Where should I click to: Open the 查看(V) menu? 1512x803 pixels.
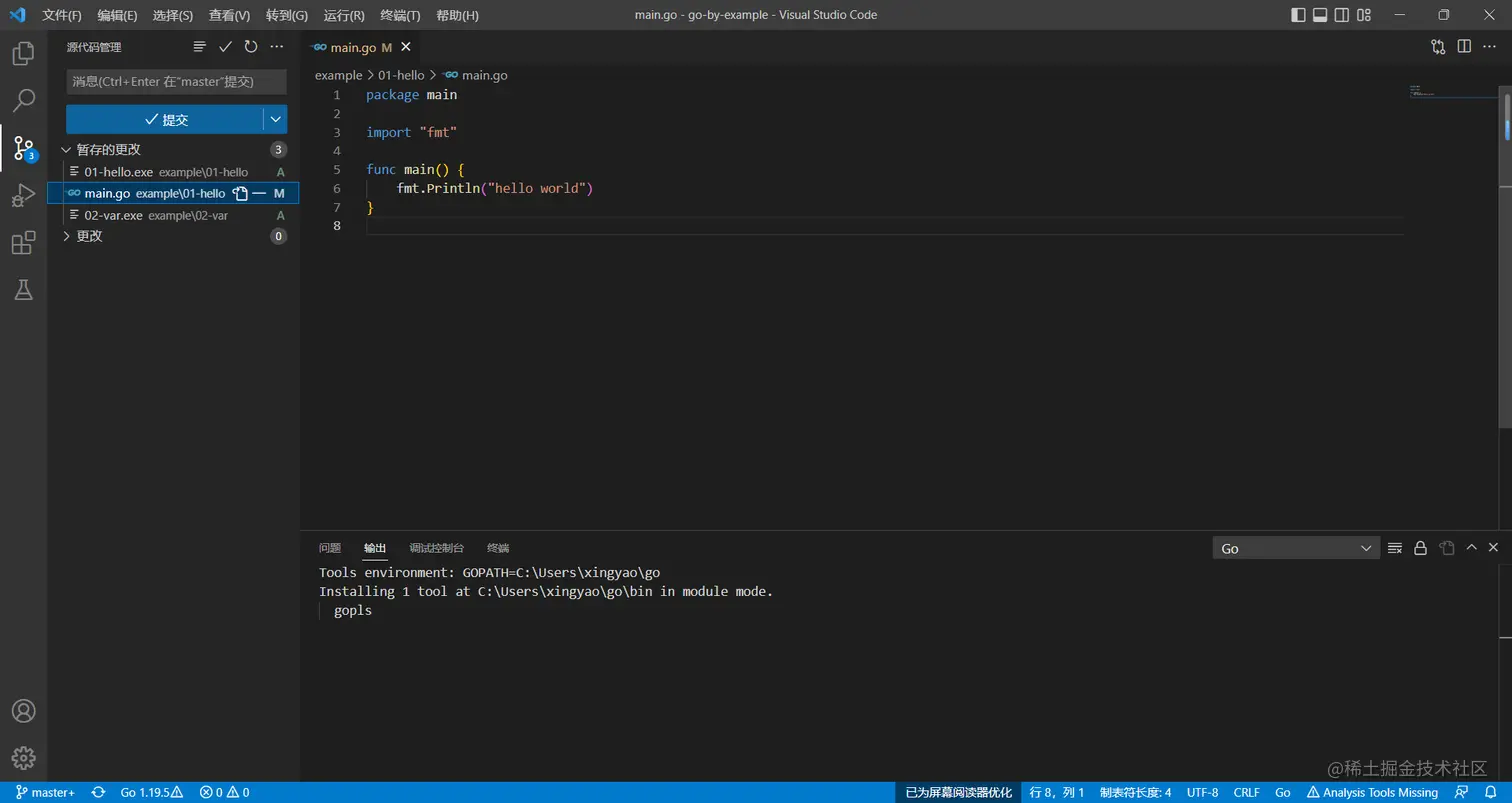(230, 16)
